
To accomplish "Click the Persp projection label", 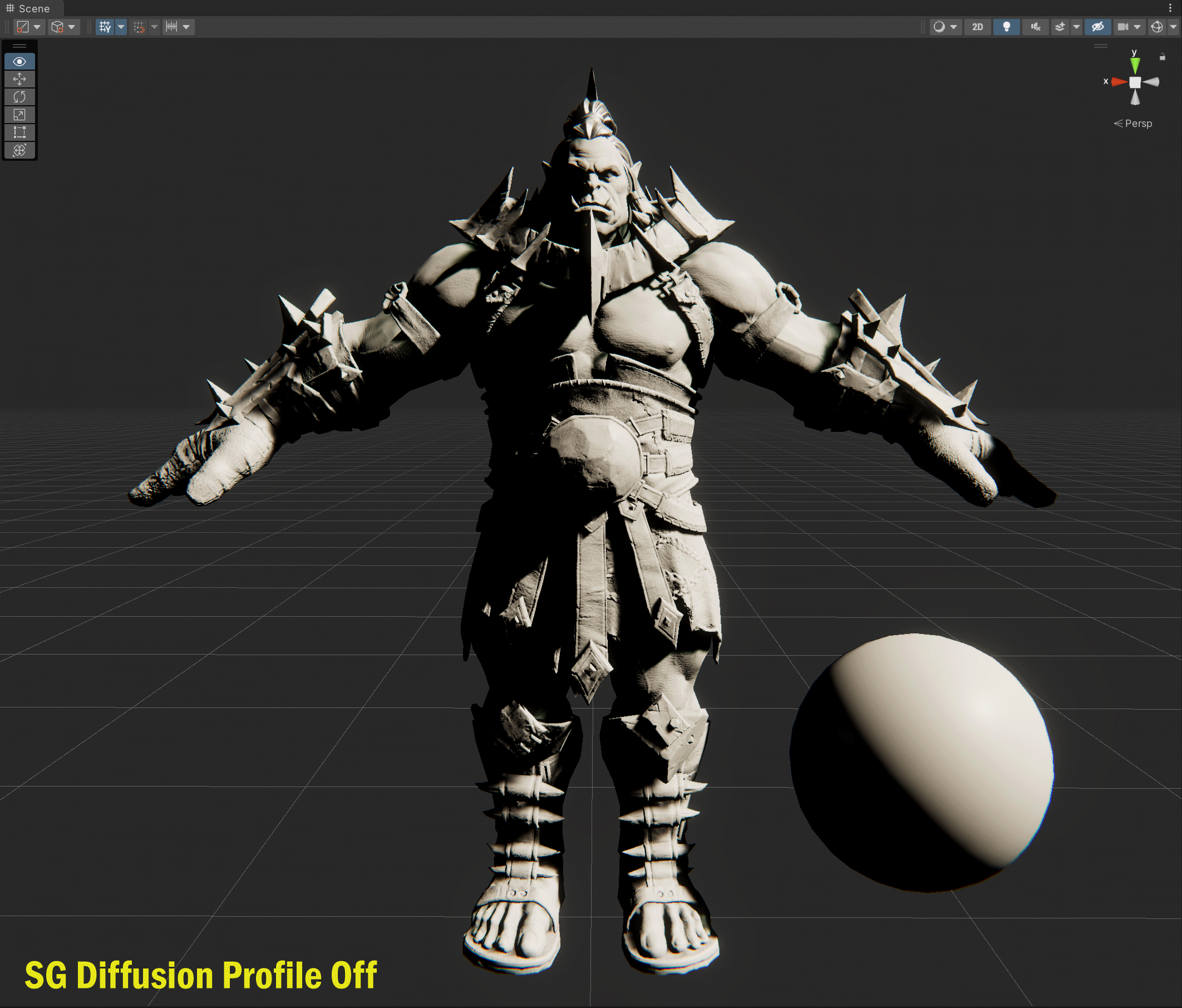I will coord(1137,124).
